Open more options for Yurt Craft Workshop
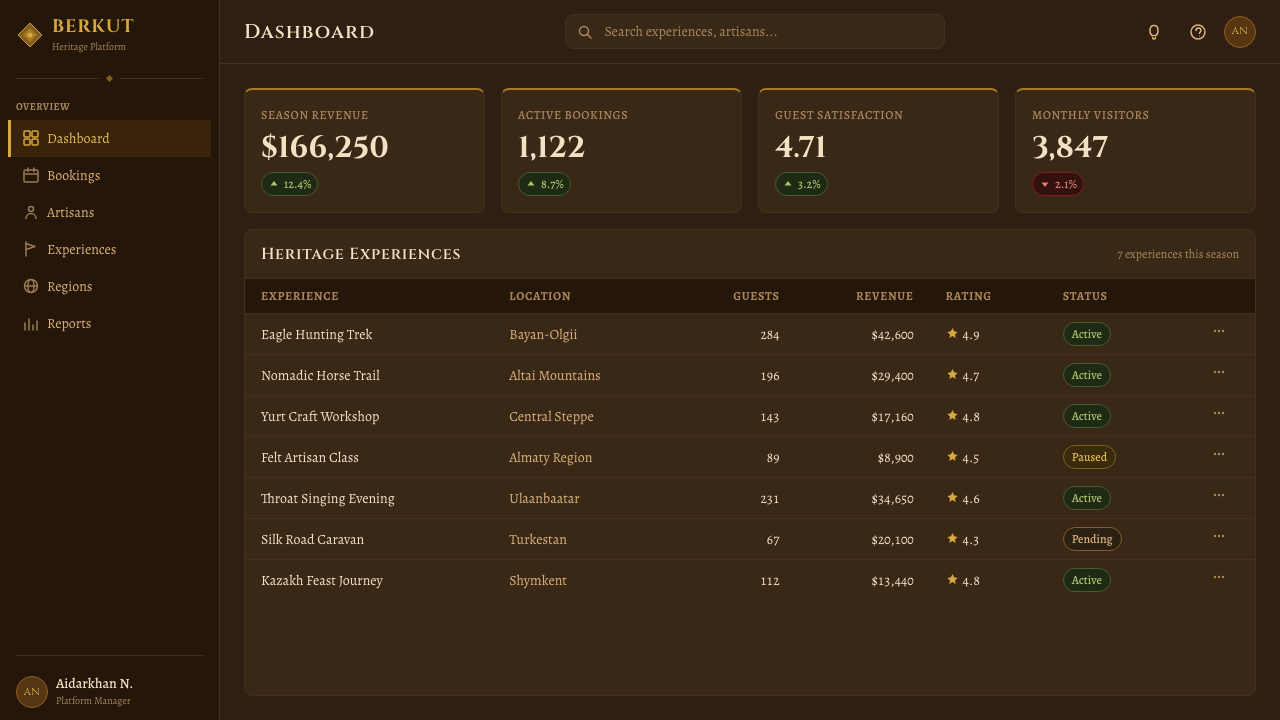1280x720 pixels. point(1219,413)
